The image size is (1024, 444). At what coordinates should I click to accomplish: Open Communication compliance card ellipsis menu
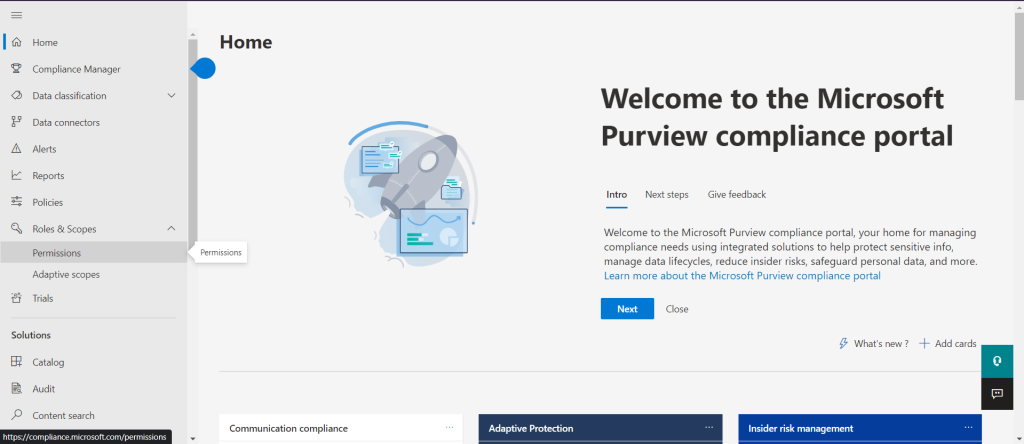coord(449,427)
